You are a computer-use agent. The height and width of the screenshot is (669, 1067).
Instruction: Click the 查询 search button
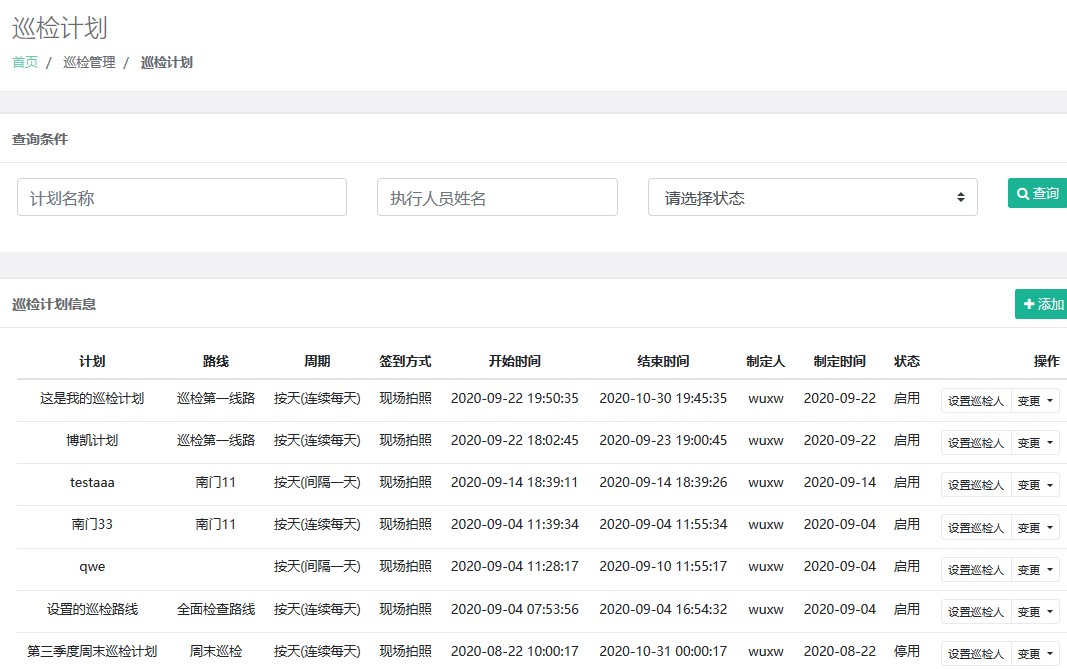click(x=1037, y=194)
